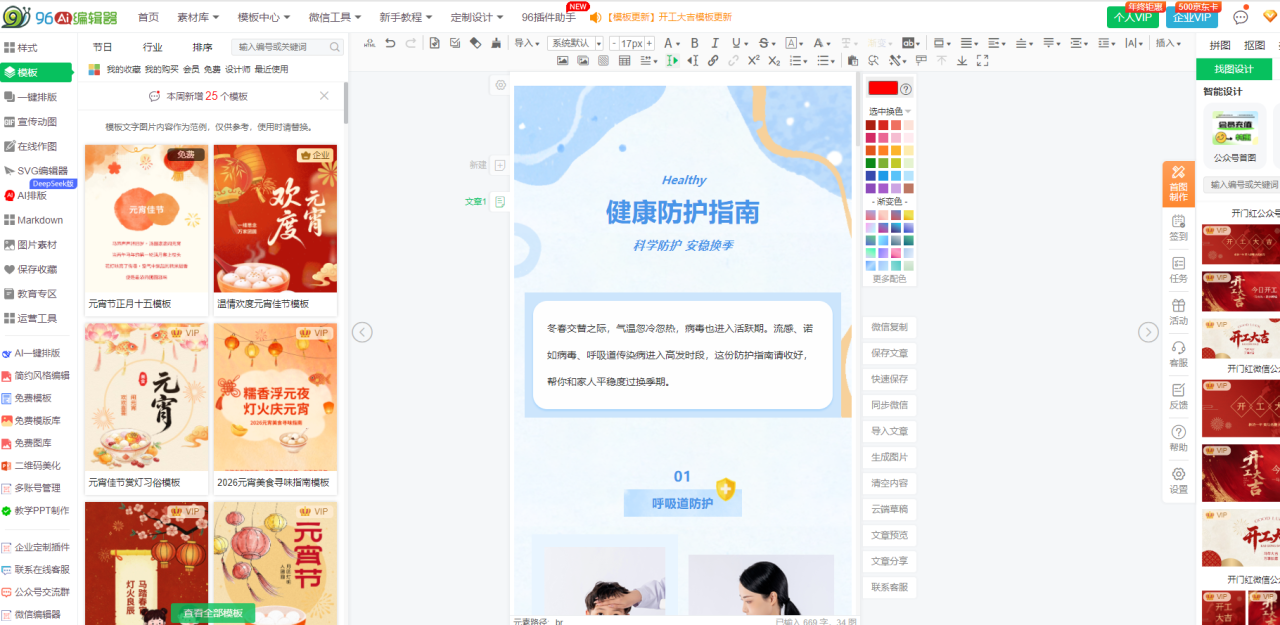Click the template search keyword field

coord(282,47)
